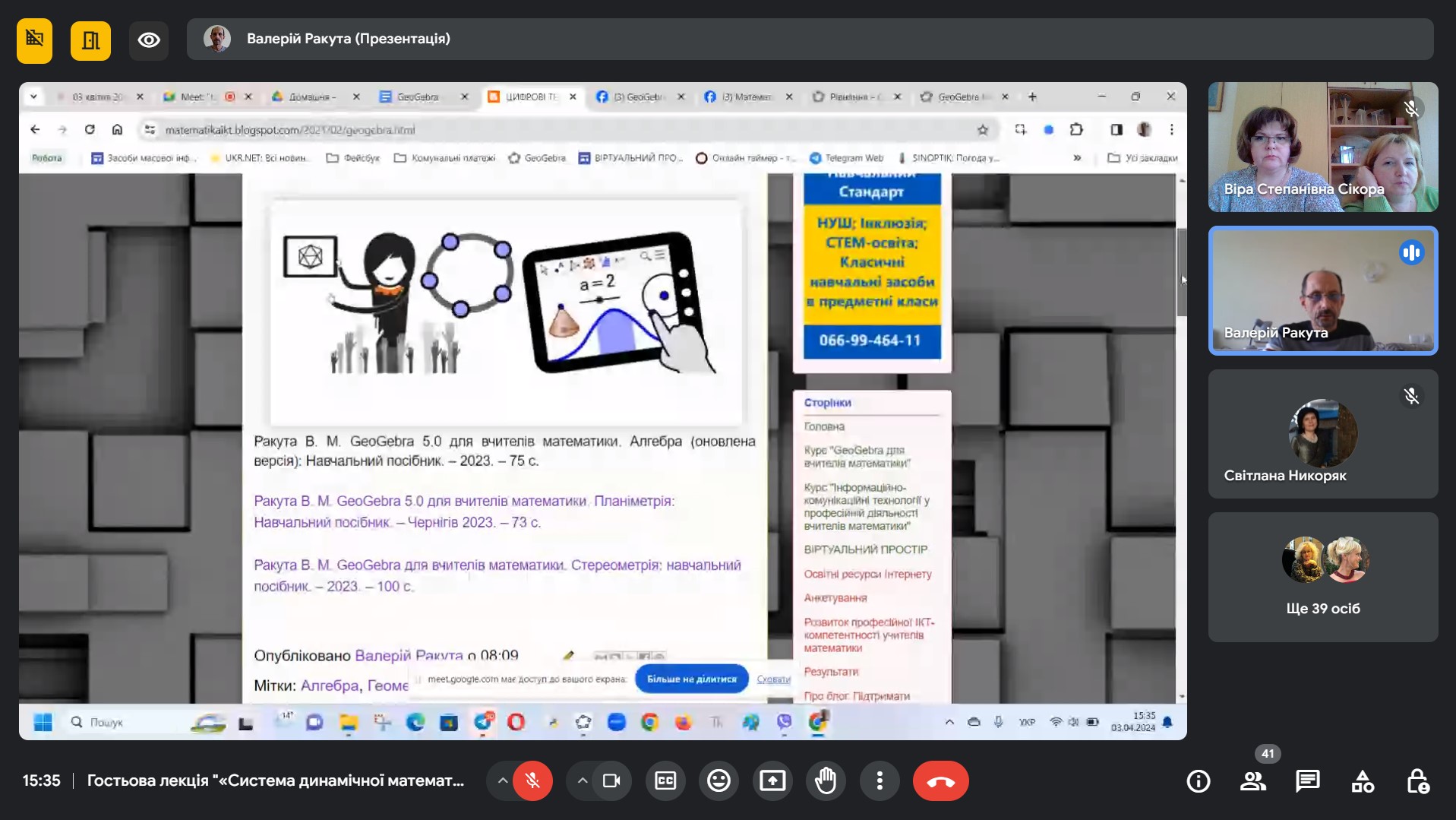The image size is (1456, 820).
Task: Open browser extensions puzzle icon
Action: (1076, 129)
